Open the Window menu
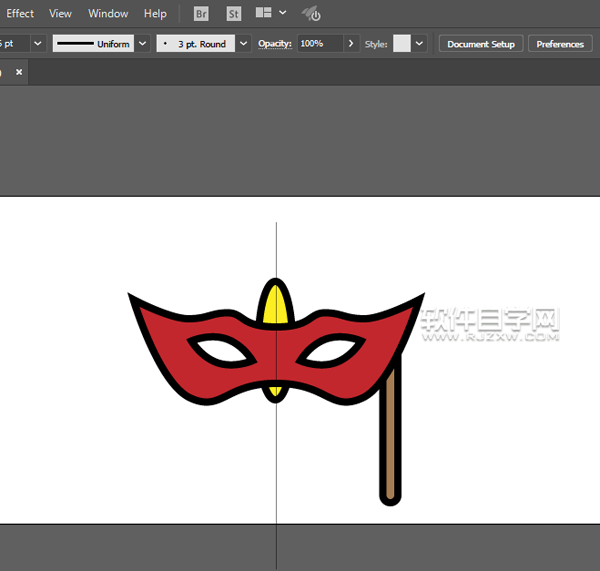Viewport: 600px width, 571px height. (108, 14)
